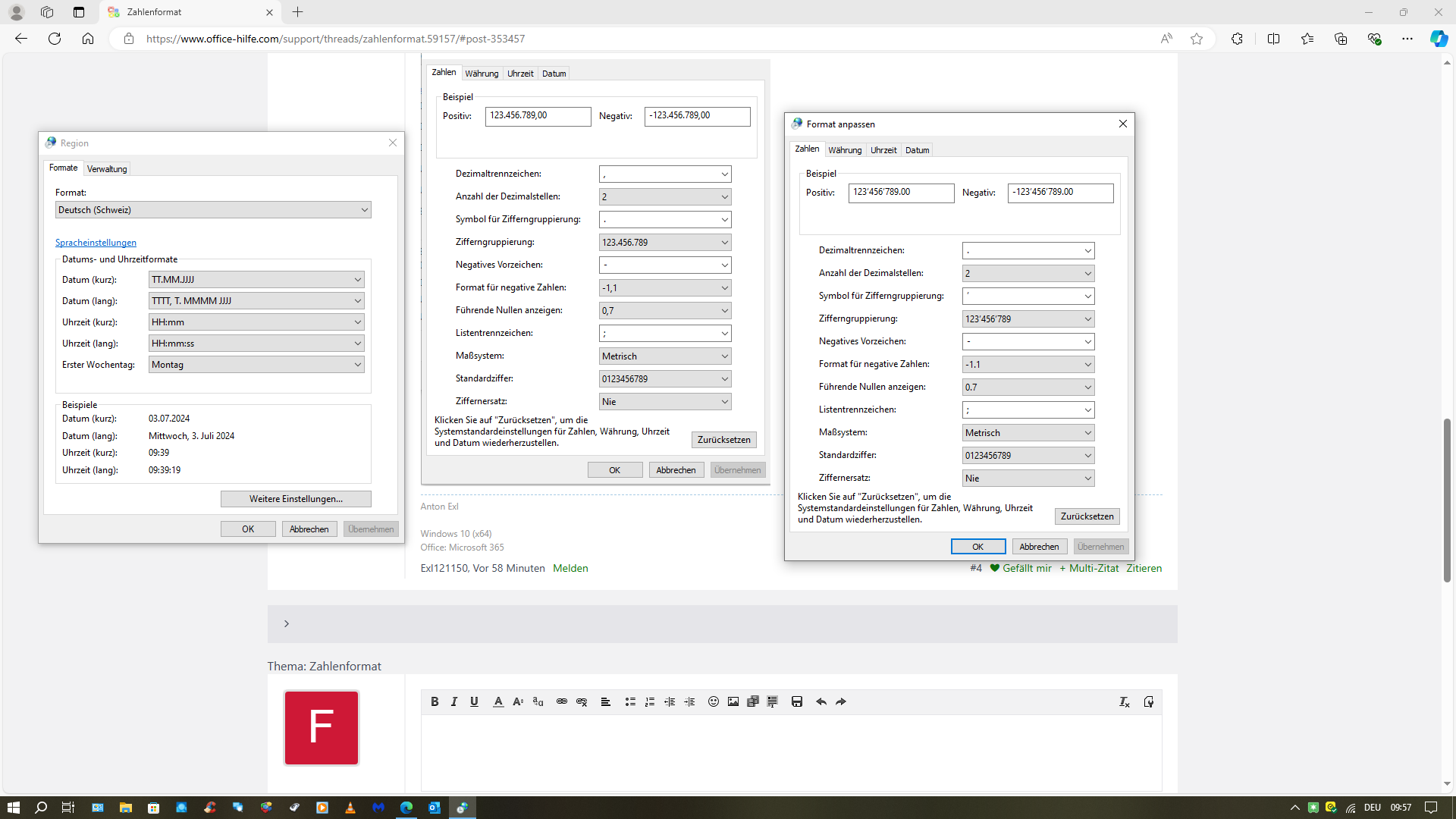This screenshot has height=819, width=1456.
Task: Switch to Datum tab in Format anpassen
Action: click(917, 150)
